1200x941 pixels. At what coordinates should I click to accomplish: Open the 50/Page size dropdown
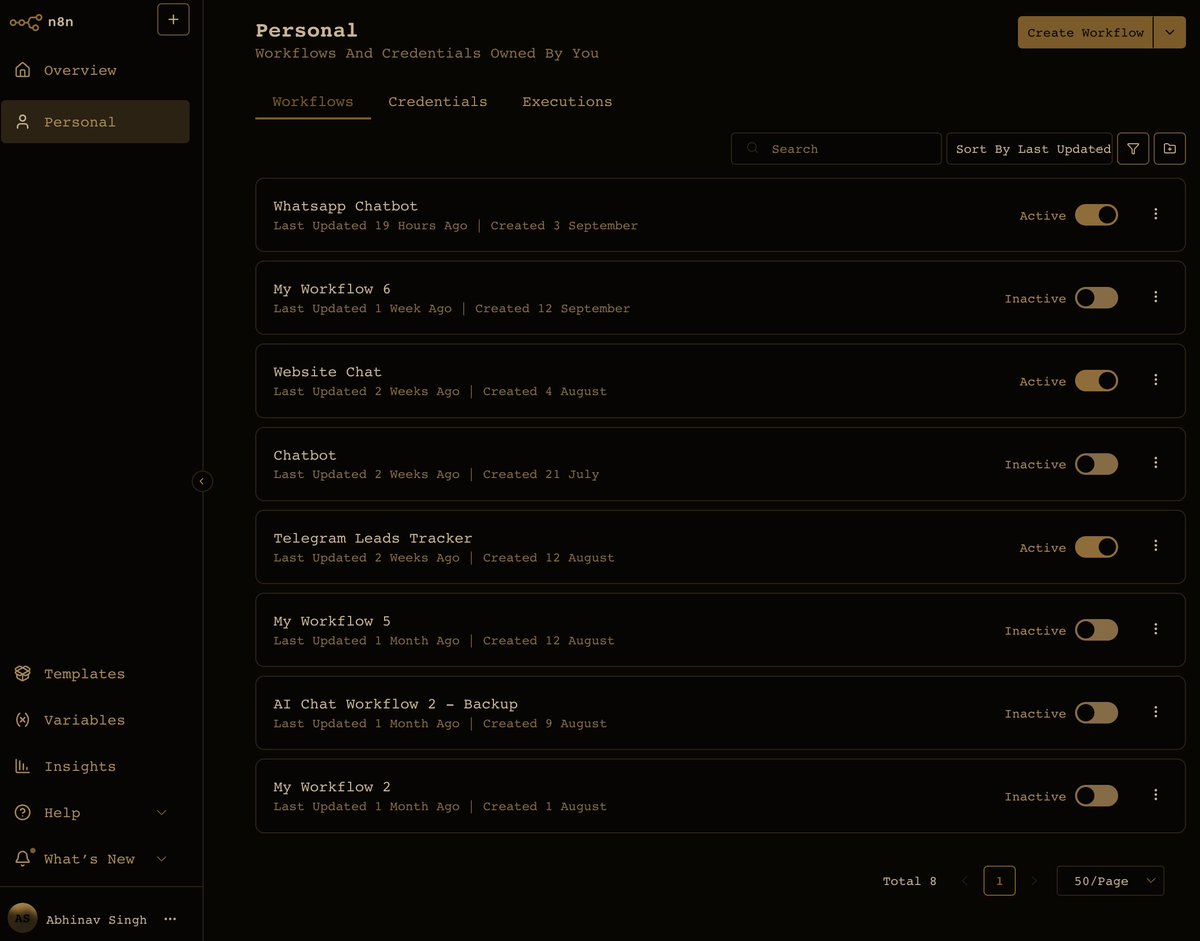(x=1110, y=881)
